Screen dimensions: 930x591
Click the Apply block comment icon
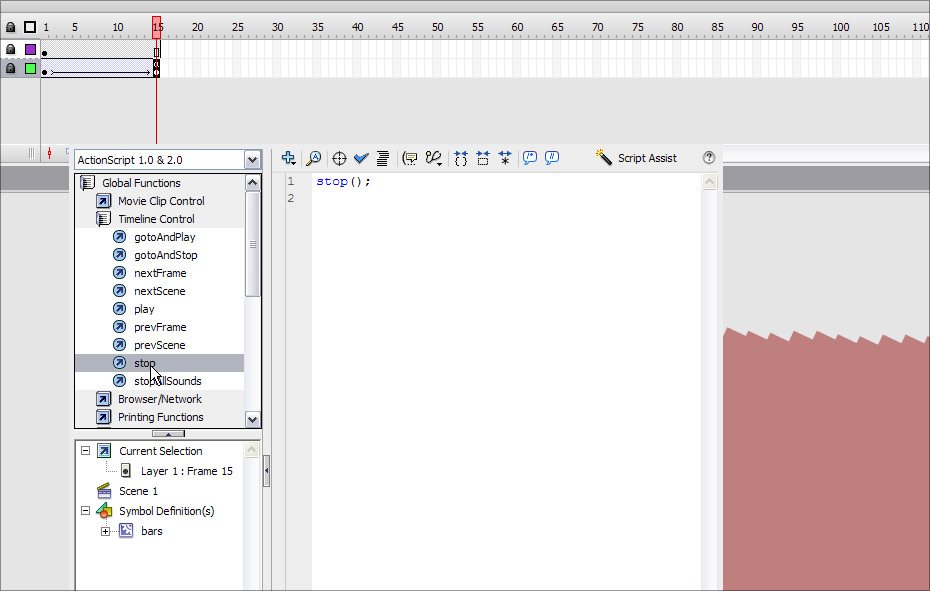tap(530, 158)
